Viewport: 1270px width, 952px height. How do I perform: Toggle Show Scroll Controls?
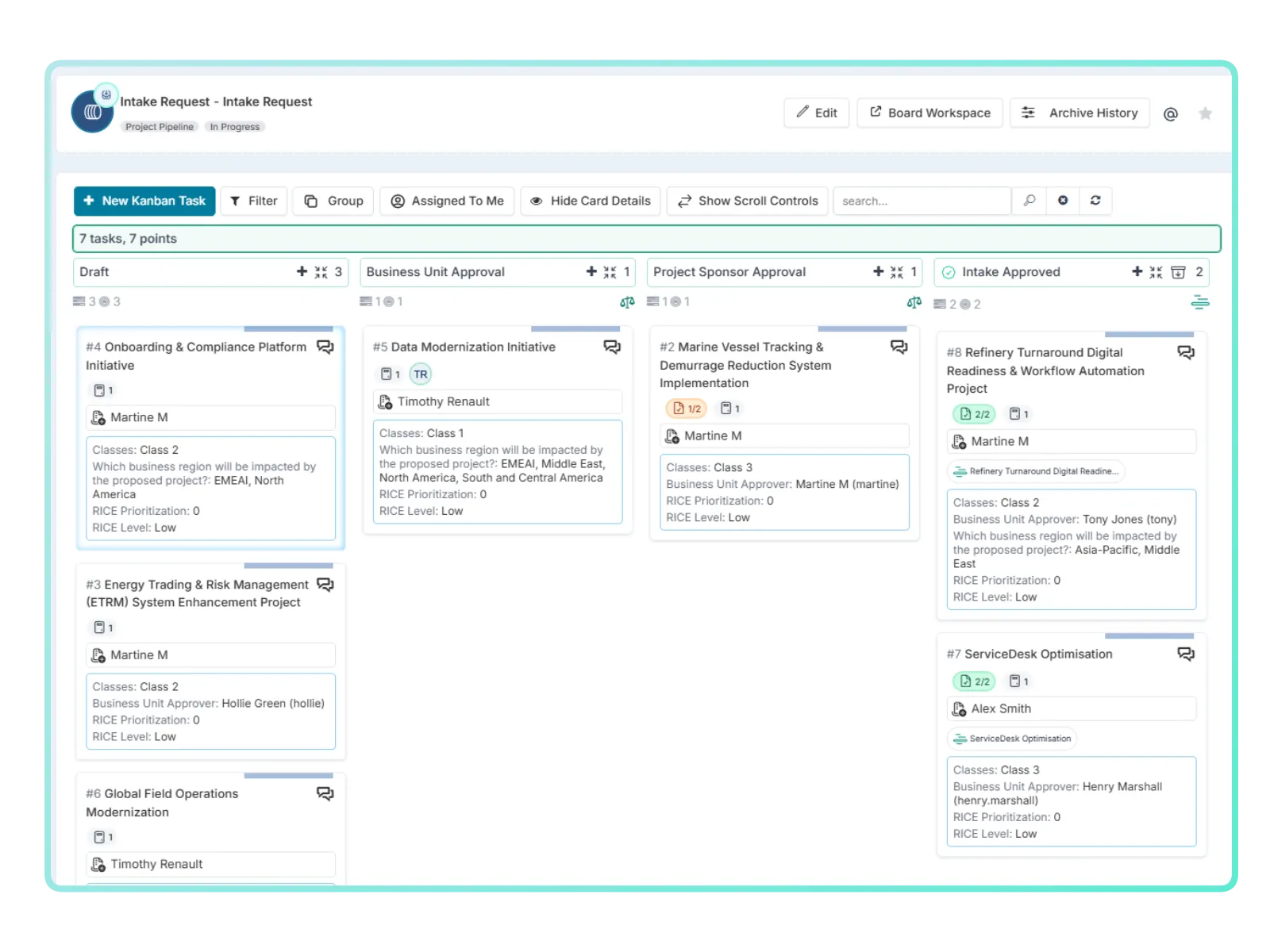coord(747,201)
